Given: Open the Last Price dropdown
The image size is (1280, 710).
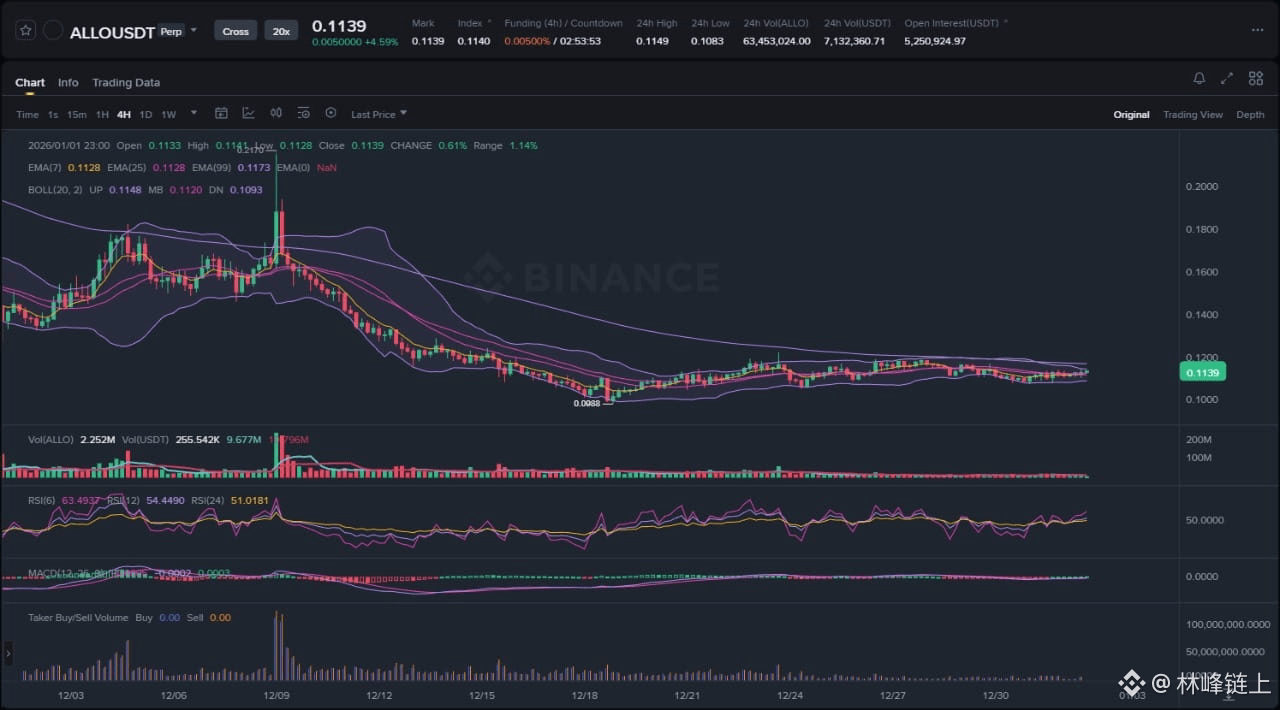Looking at the screenshot, I should tap(379, 115).
